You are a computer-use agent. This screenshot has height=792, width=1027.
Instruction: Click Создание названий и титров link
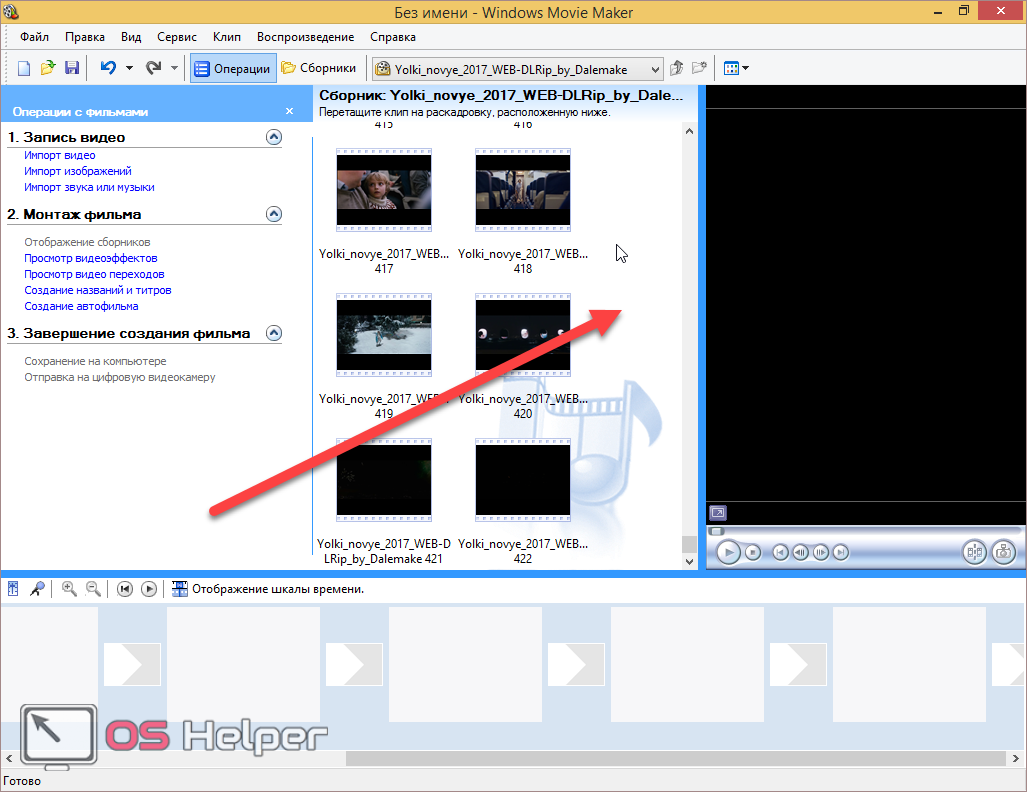click(x=98, y=290)
